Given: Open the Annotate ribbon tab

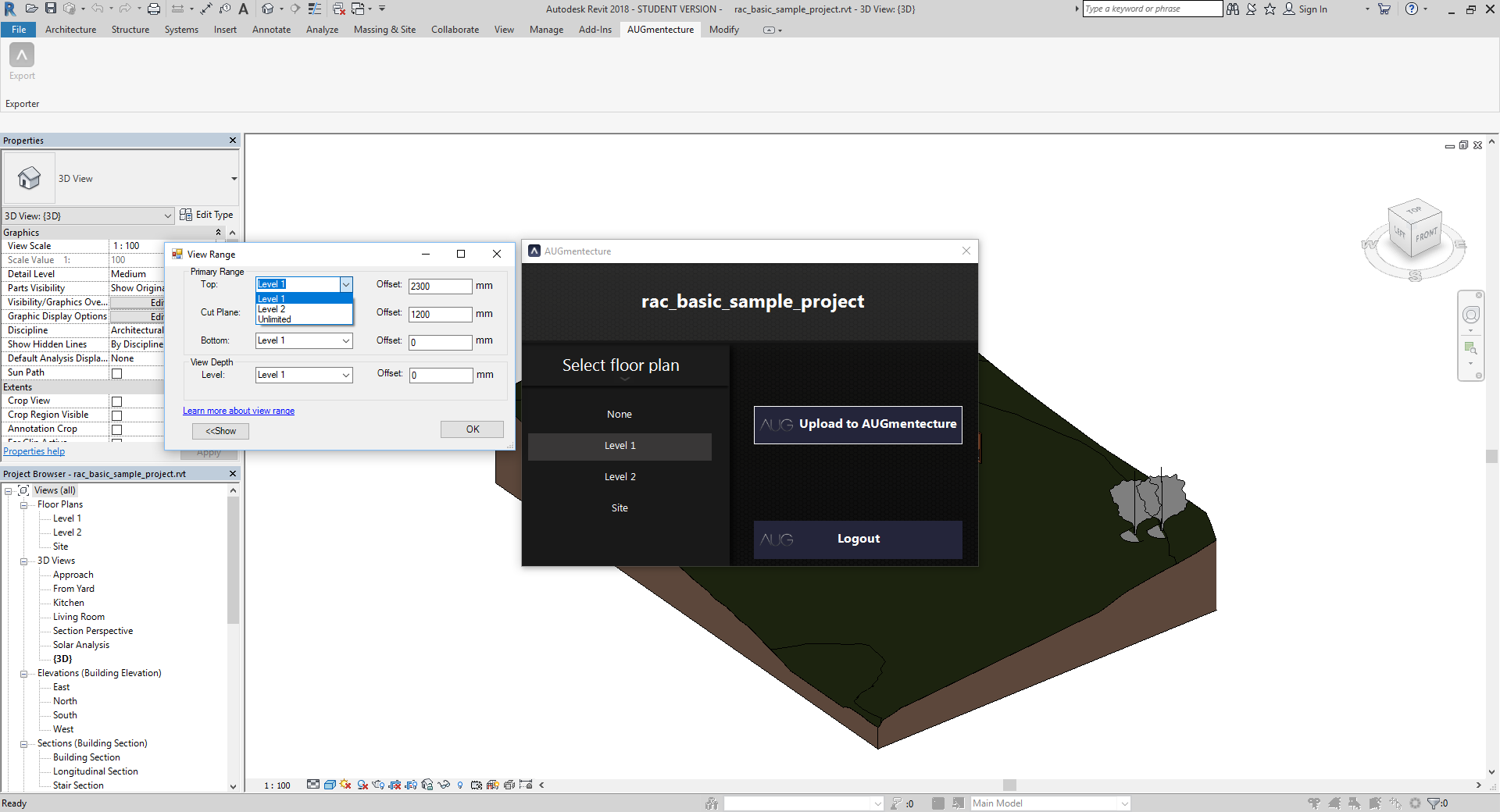Looking at the screenshot, I should click(x=271, y=30).
